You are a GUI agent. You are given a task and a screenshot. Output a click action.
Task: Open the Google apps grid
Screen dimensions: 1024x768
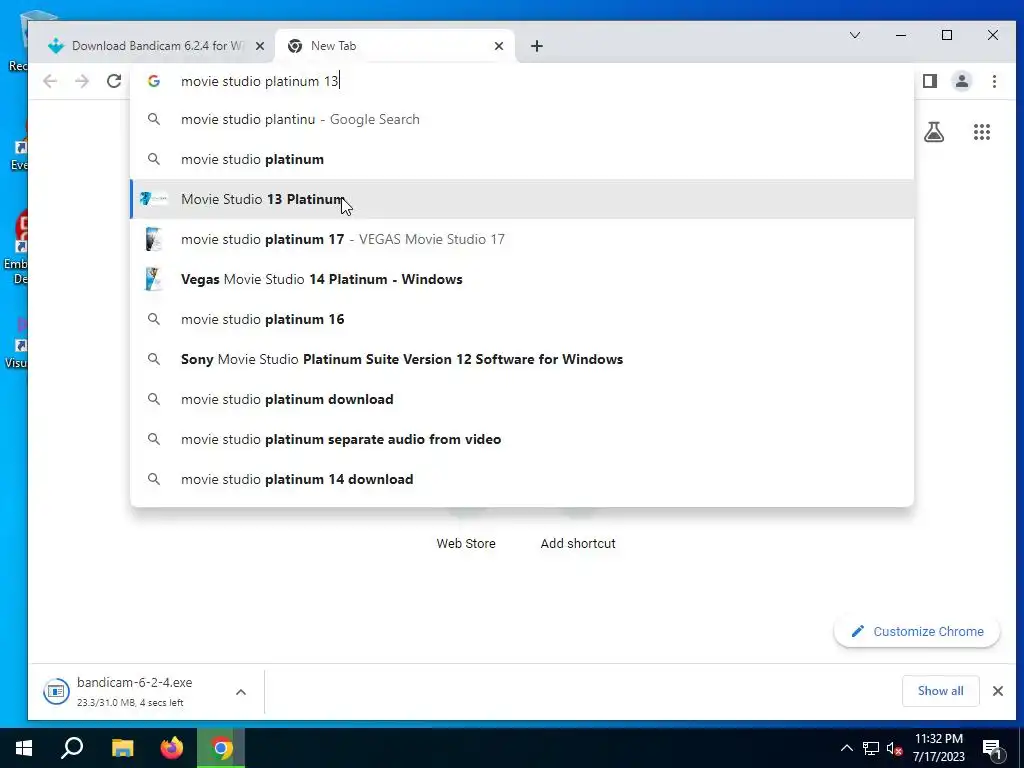(982, 133)
